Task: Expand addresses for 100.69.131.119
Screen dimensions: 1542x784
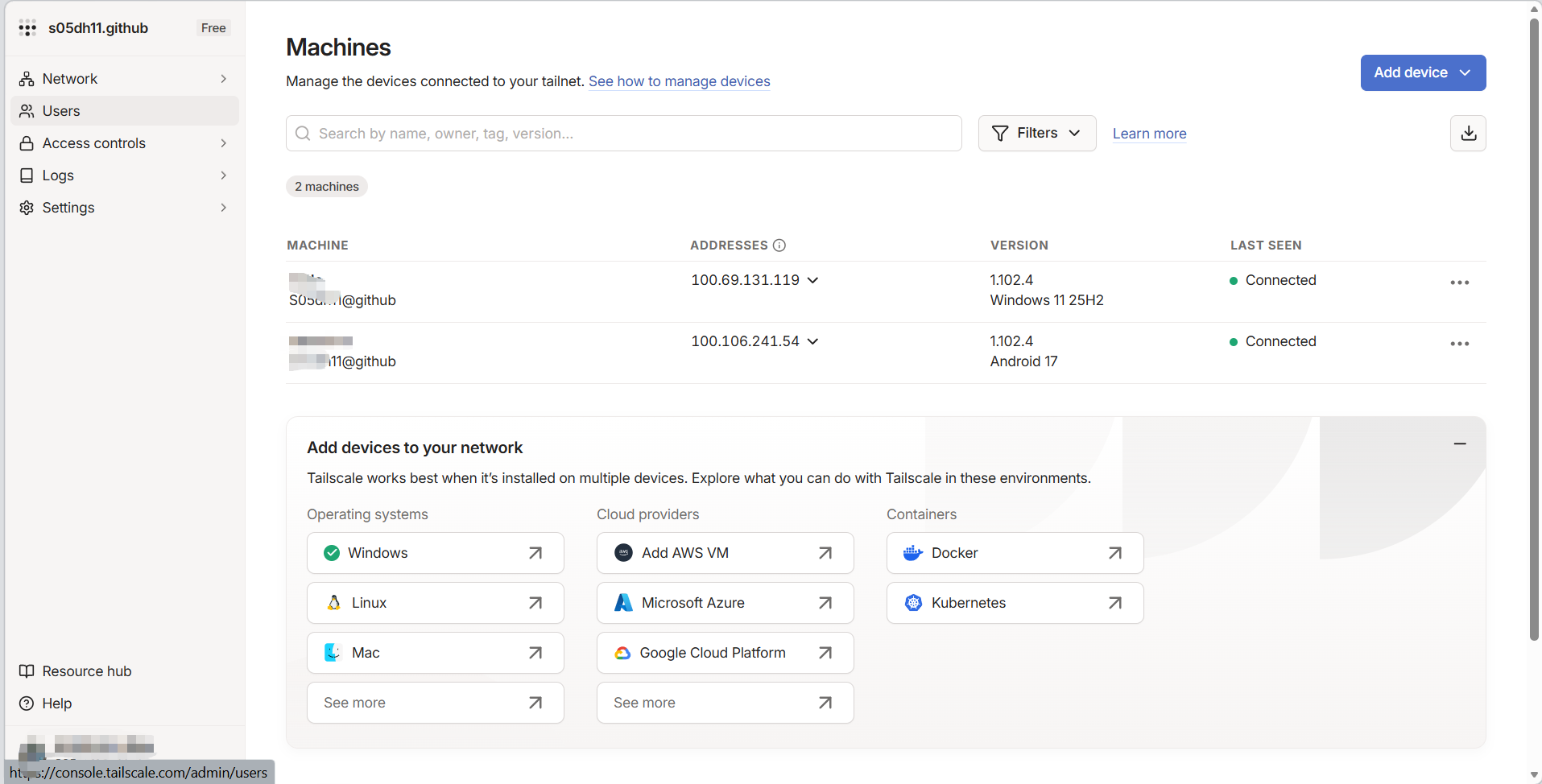Action: click(x=813, y=280)
